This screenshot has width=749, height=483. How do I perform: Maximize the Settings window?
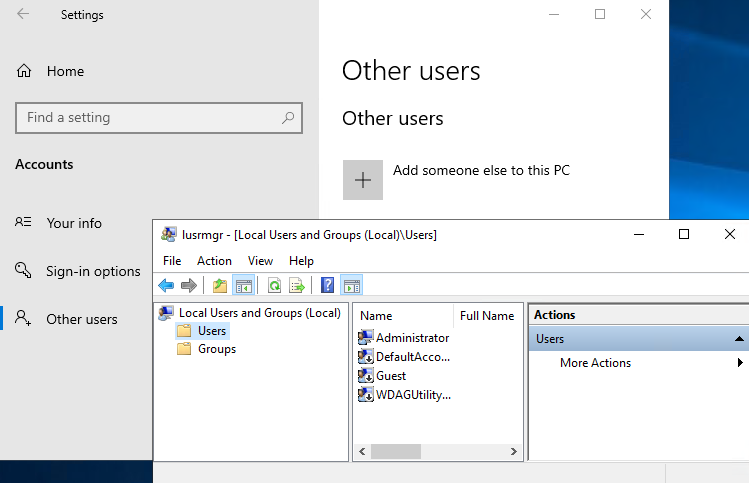point(600,14)
